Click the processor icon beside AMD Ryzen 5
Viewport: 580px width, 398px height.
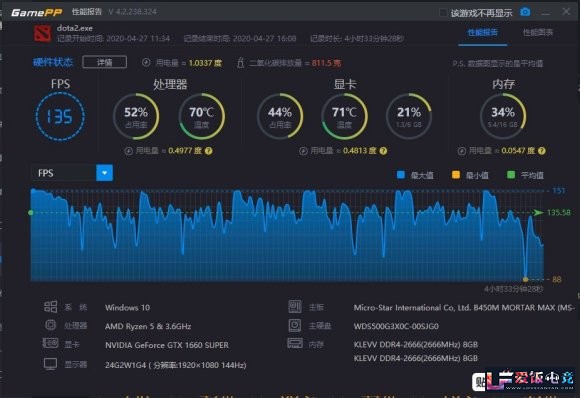50,325
